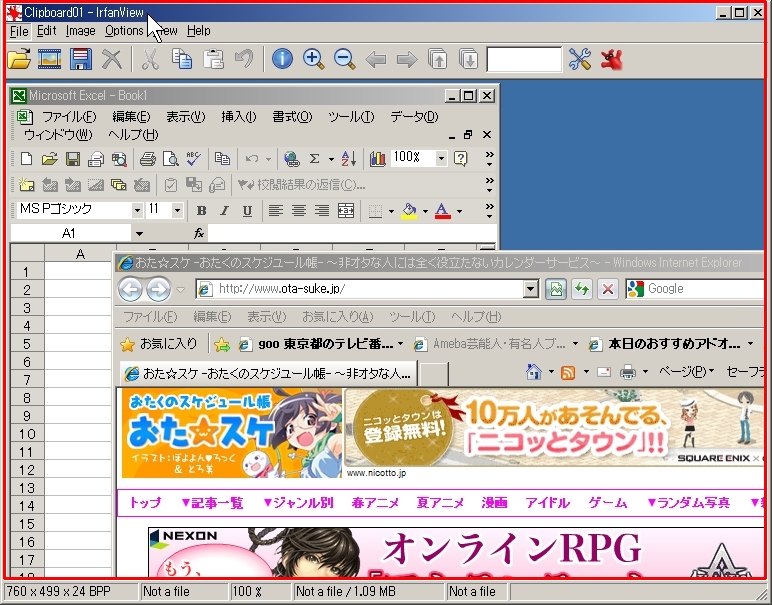Open the IrfanView slideshow filmstrip icon
Screen dimensions: 772x605
click(x=50, y=59)
